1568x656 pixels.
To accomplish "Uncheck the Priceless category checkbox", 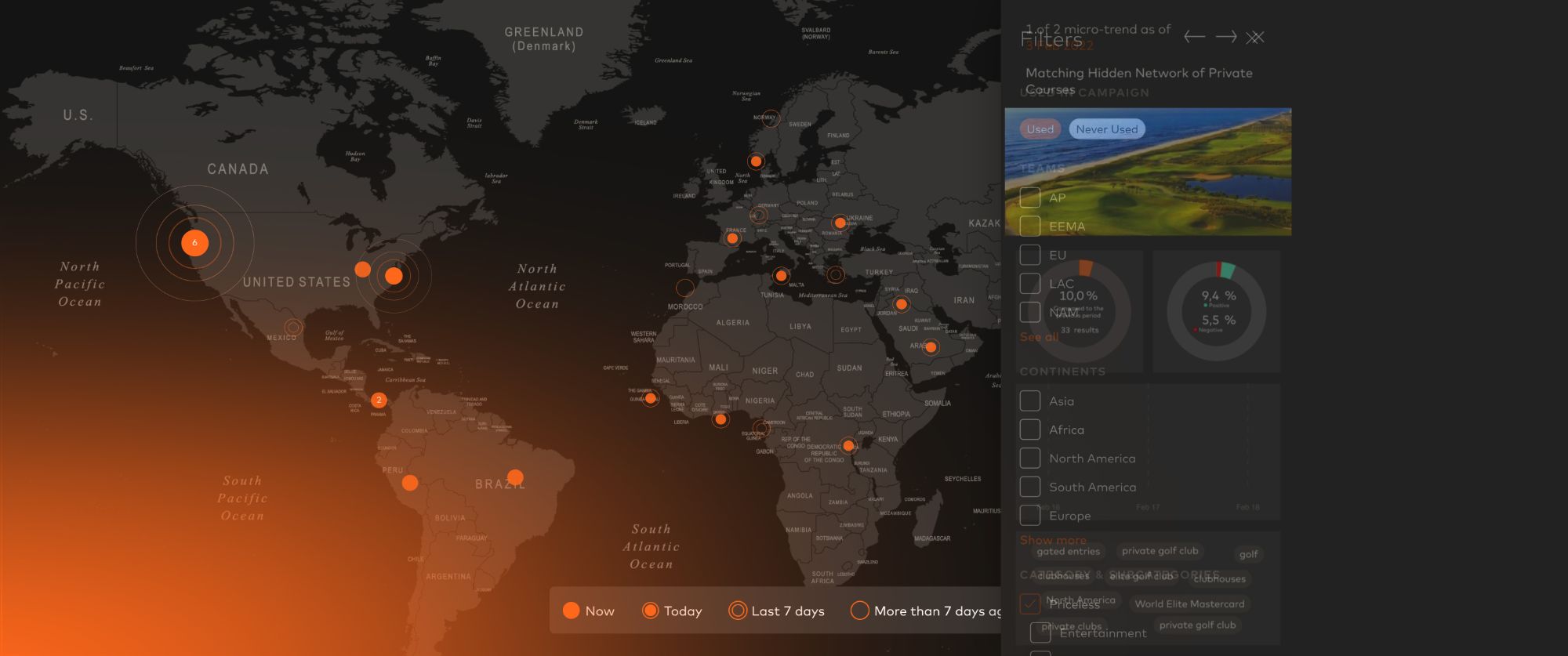I will click(x=1030, y=603).
